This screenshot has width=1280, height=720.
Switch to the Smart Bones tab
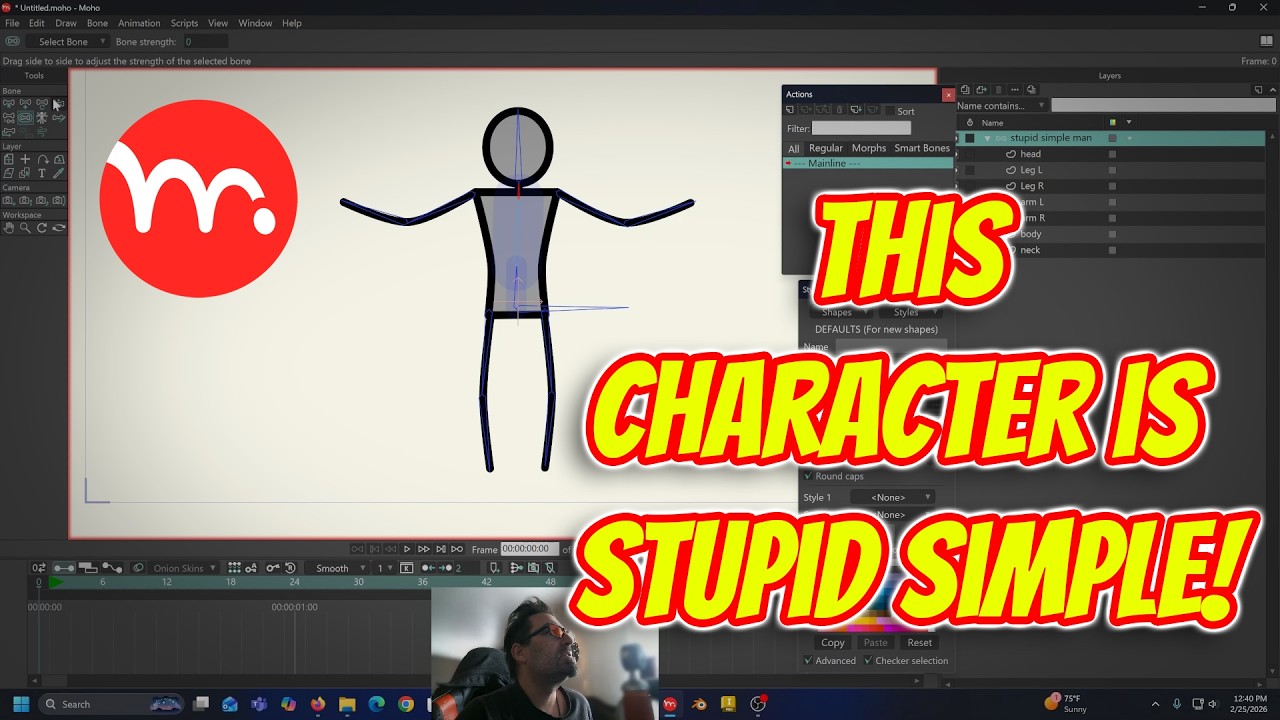click(x=922, y=148)
